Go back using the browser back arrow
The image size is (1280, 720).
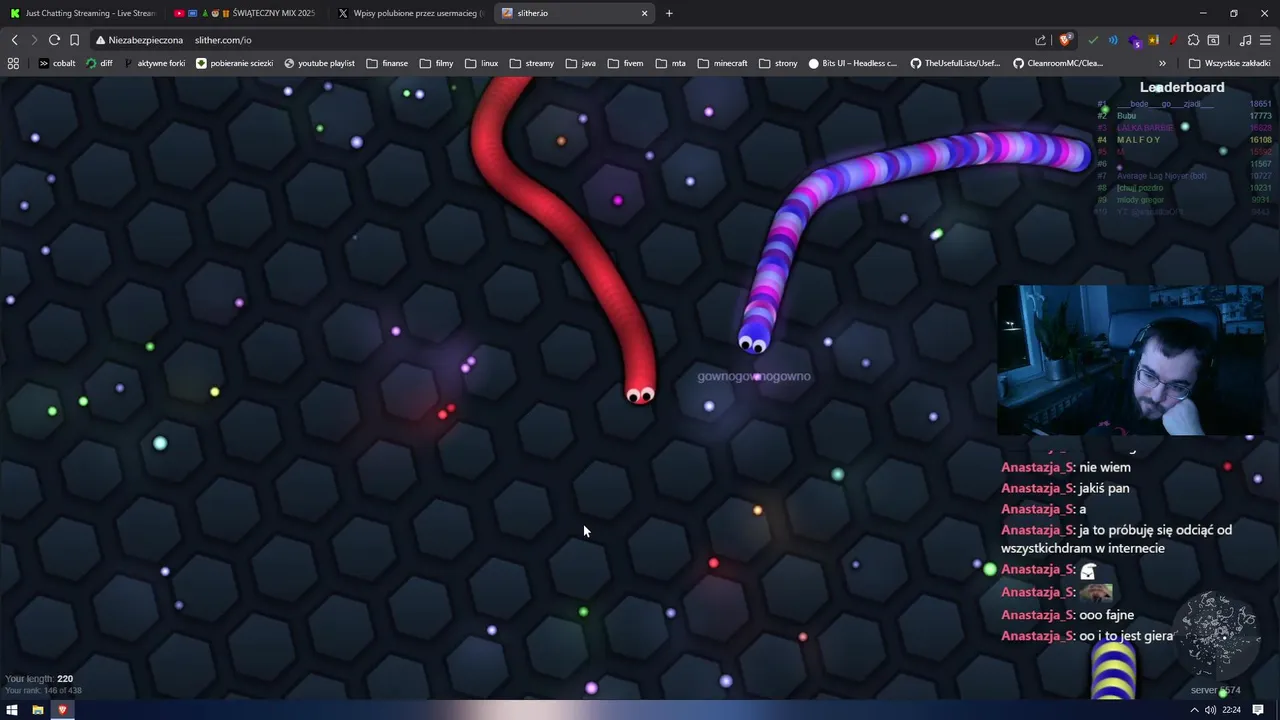(x=14, y=40)
